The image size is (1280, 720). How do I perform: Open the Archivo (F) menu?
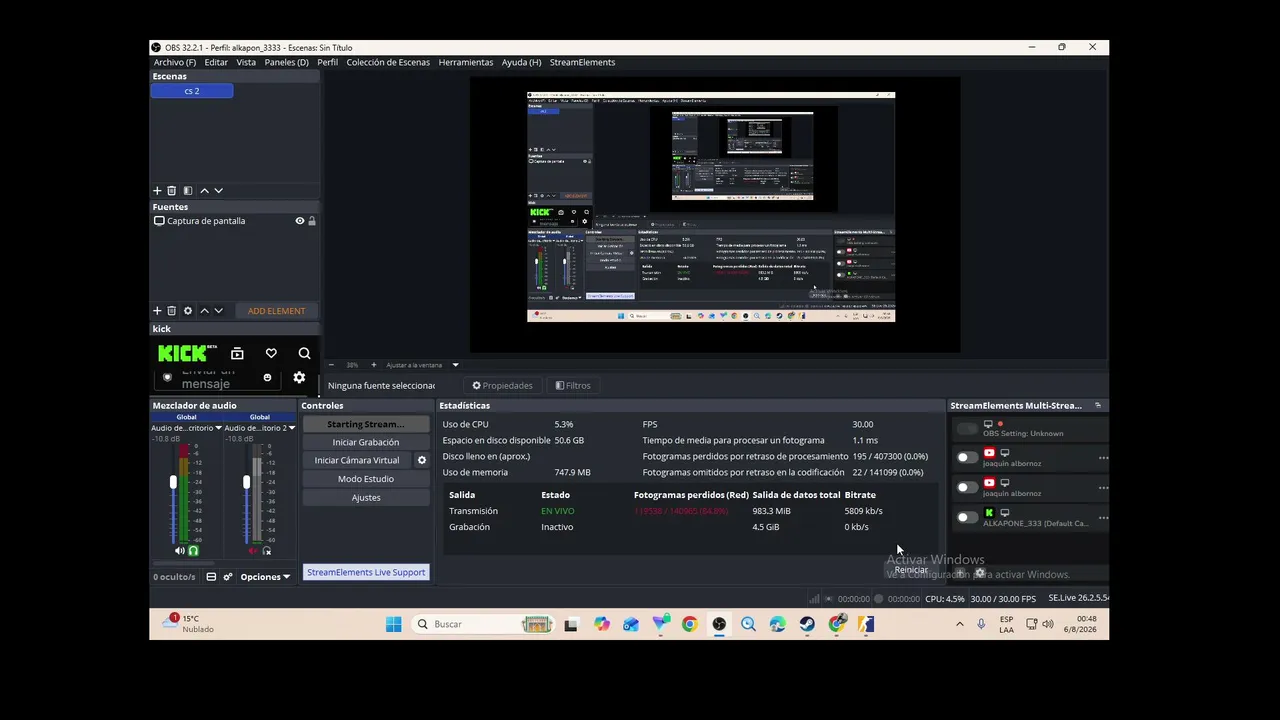(175, 62)
